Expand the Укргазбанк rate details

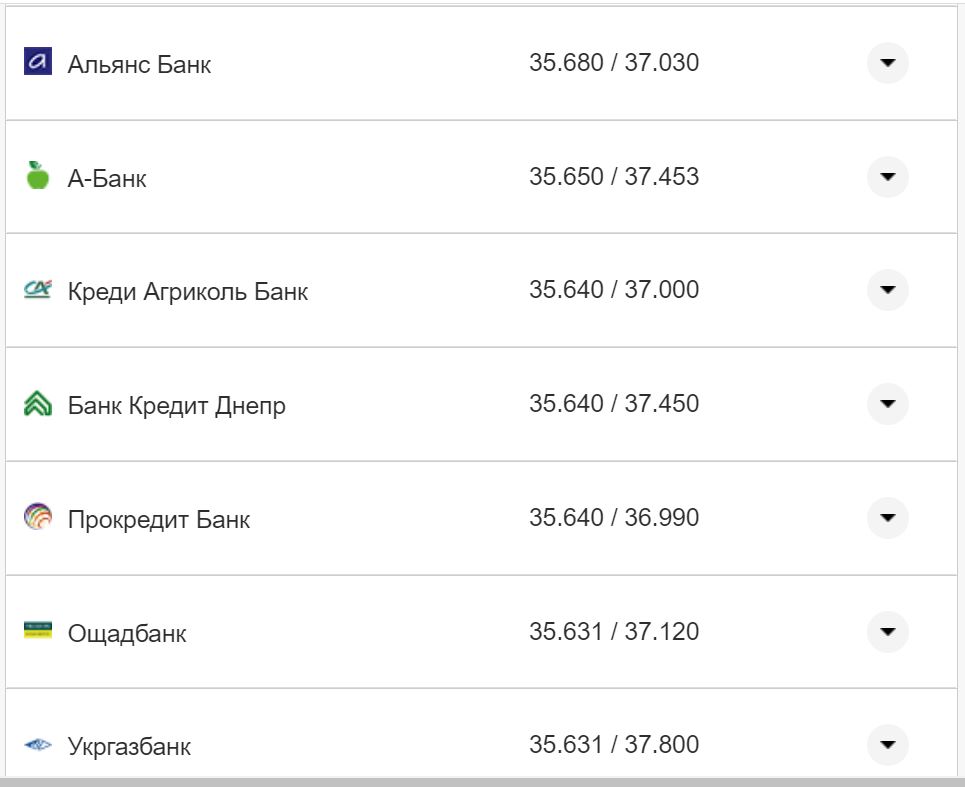click(x=888, y=745)
